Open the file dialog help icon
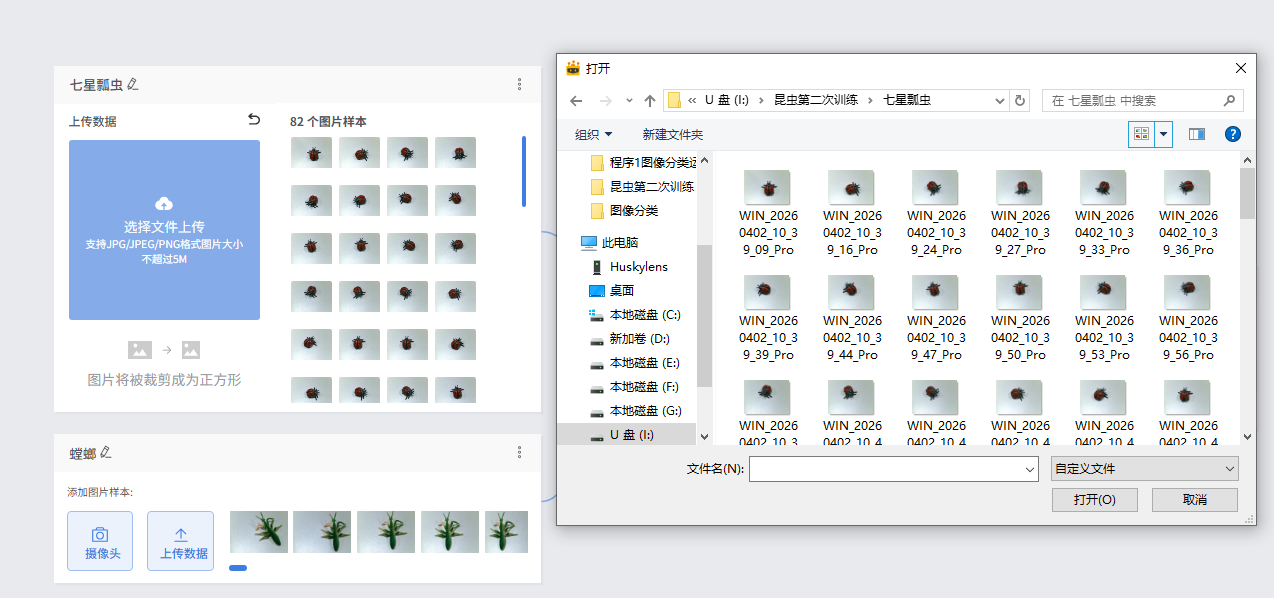The width and height of the screenshot is (1274, 598). [1233, 134]
